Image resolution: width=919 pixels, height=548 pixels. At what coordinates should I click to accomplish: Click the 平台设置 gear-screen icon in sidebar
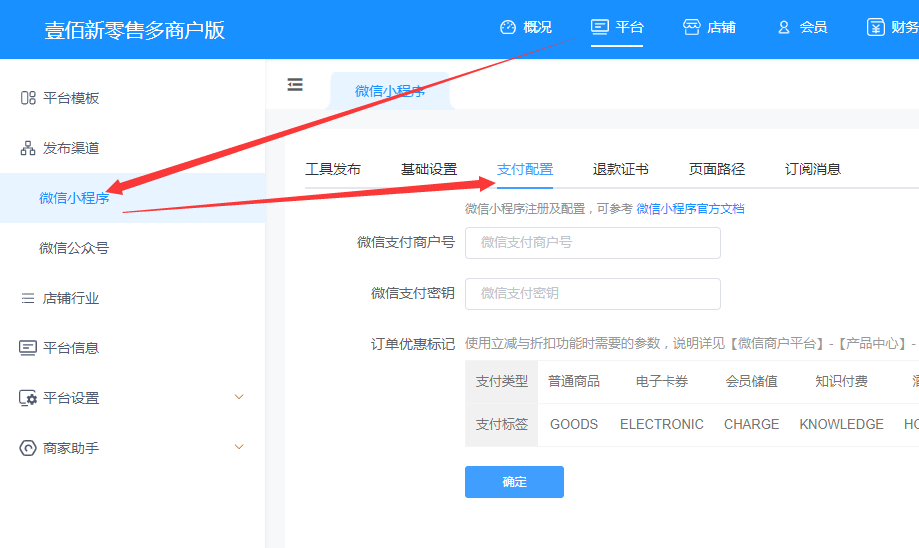(28, 399)
